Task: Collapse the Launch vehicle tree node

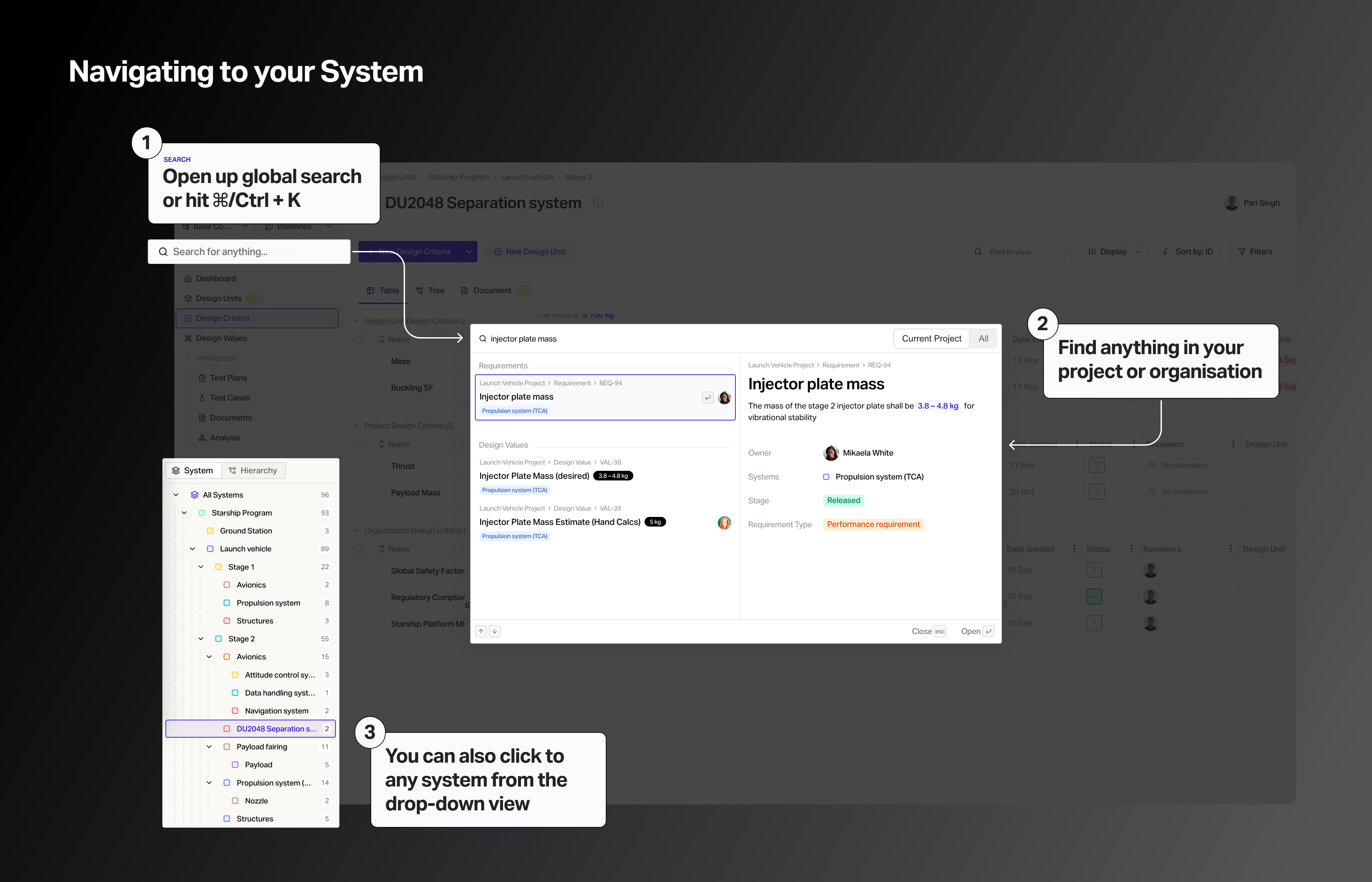Action: pyautogui.click(x=192, y=549)
